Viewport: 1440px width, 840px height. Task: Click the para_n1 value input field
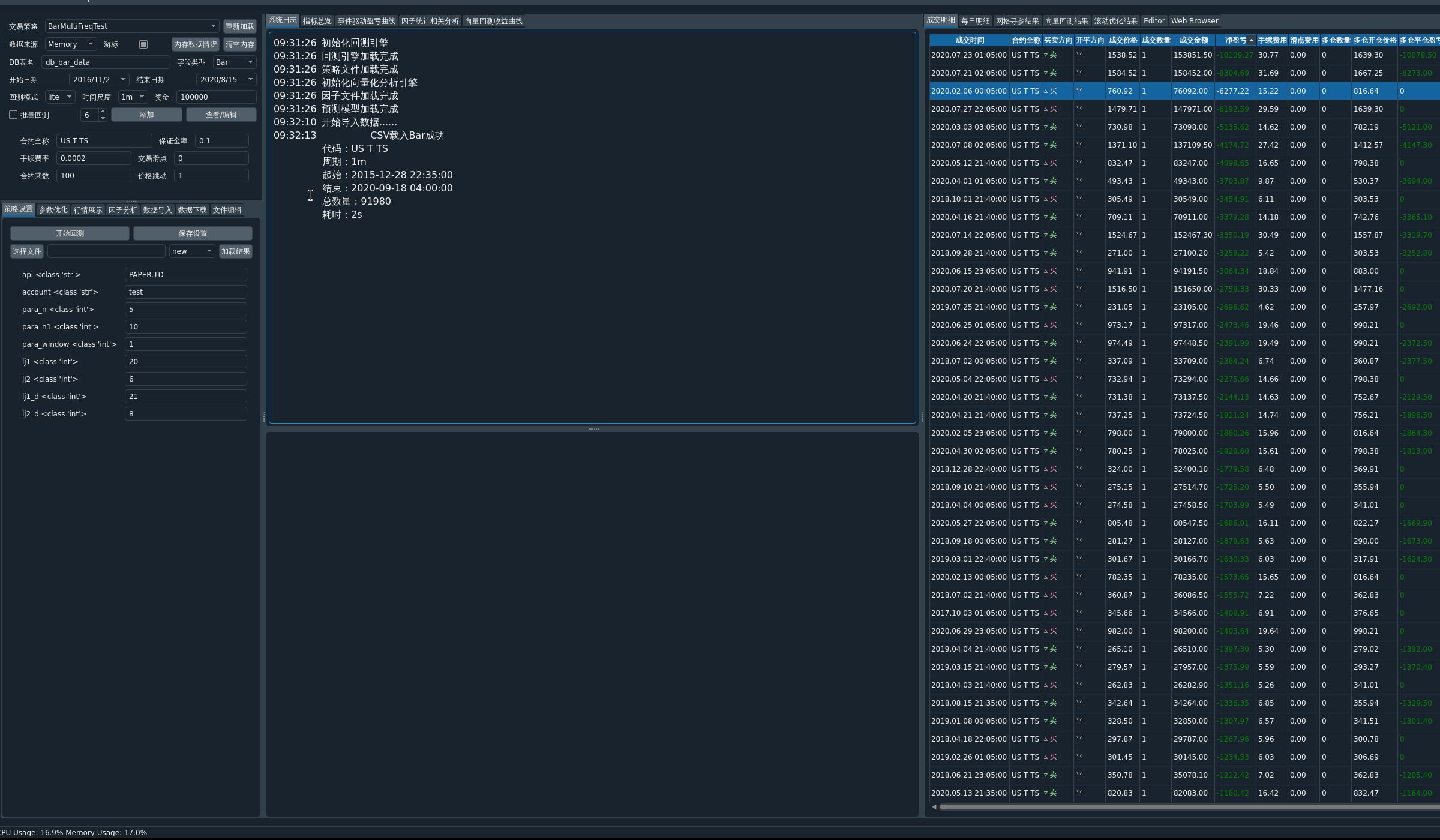click(185, 326)
